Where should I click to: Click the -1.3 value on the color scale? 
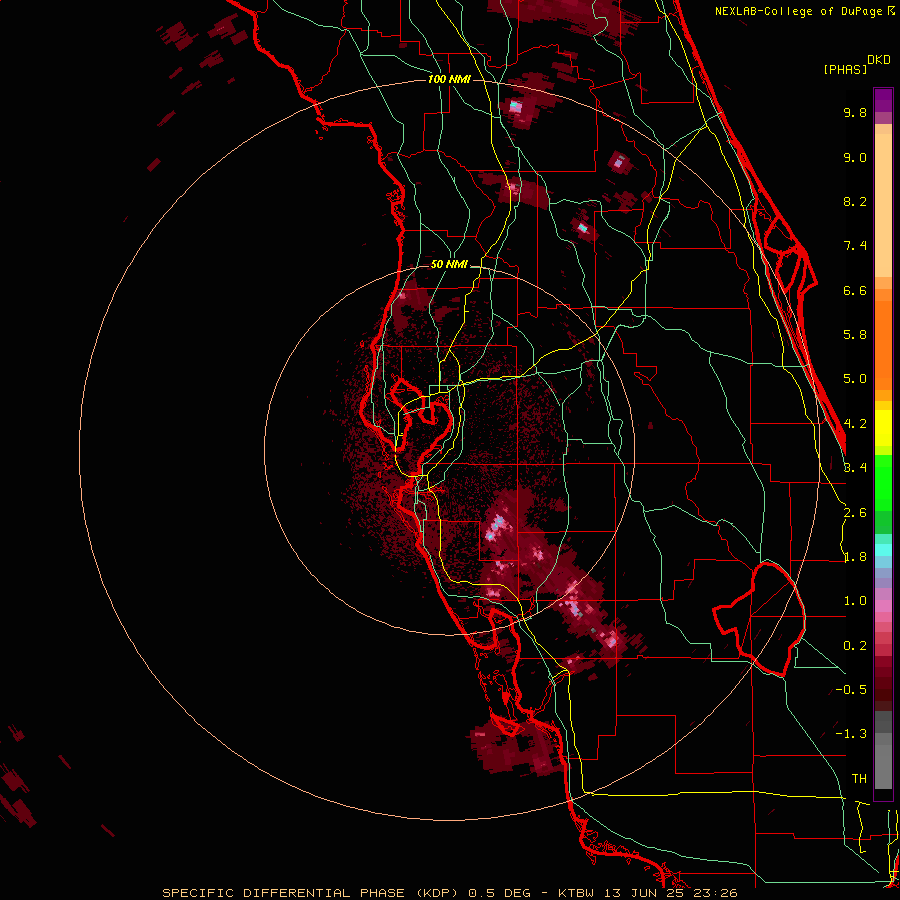pos(851,734)
